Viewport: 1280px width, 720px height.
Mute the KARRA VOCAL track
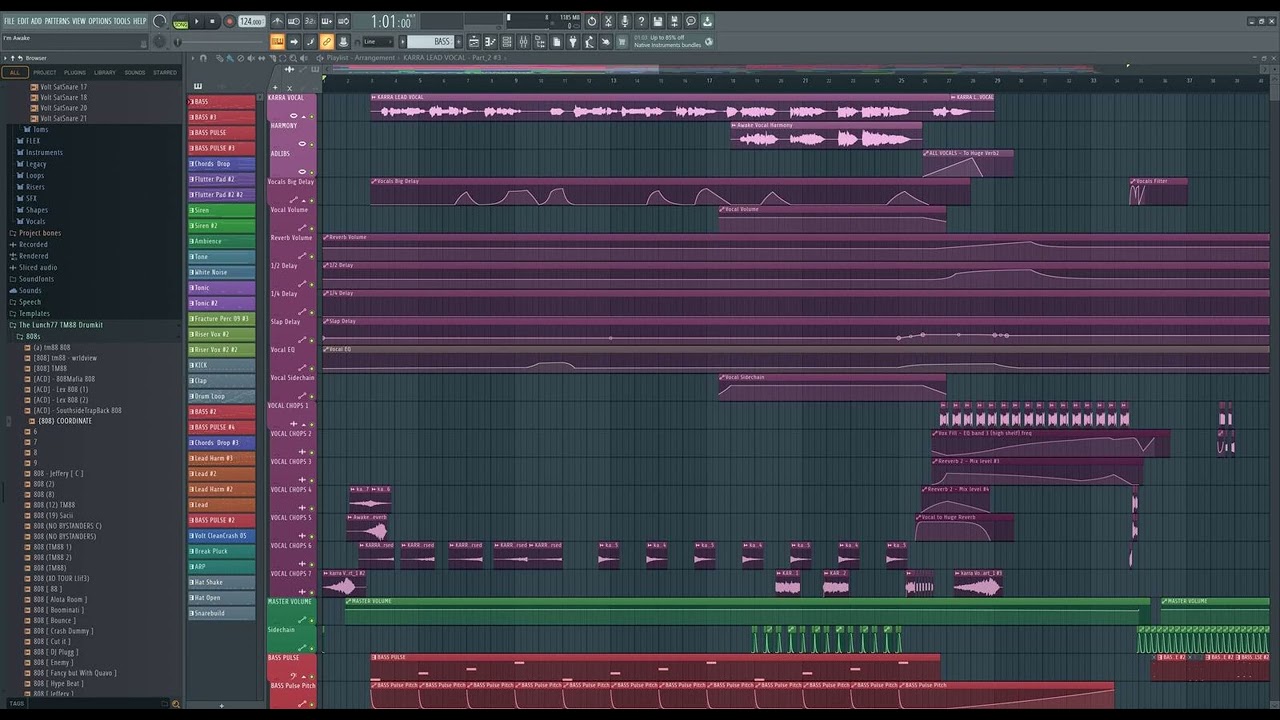coord(312,117)
